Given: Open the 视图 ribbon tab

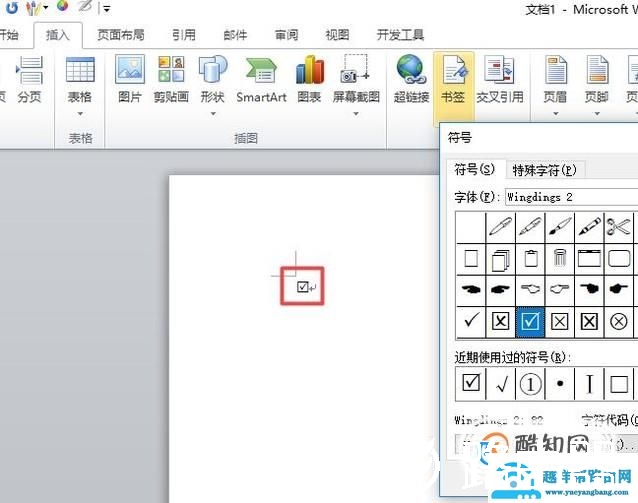Looking at the screenshot, I should click(337, 35).
